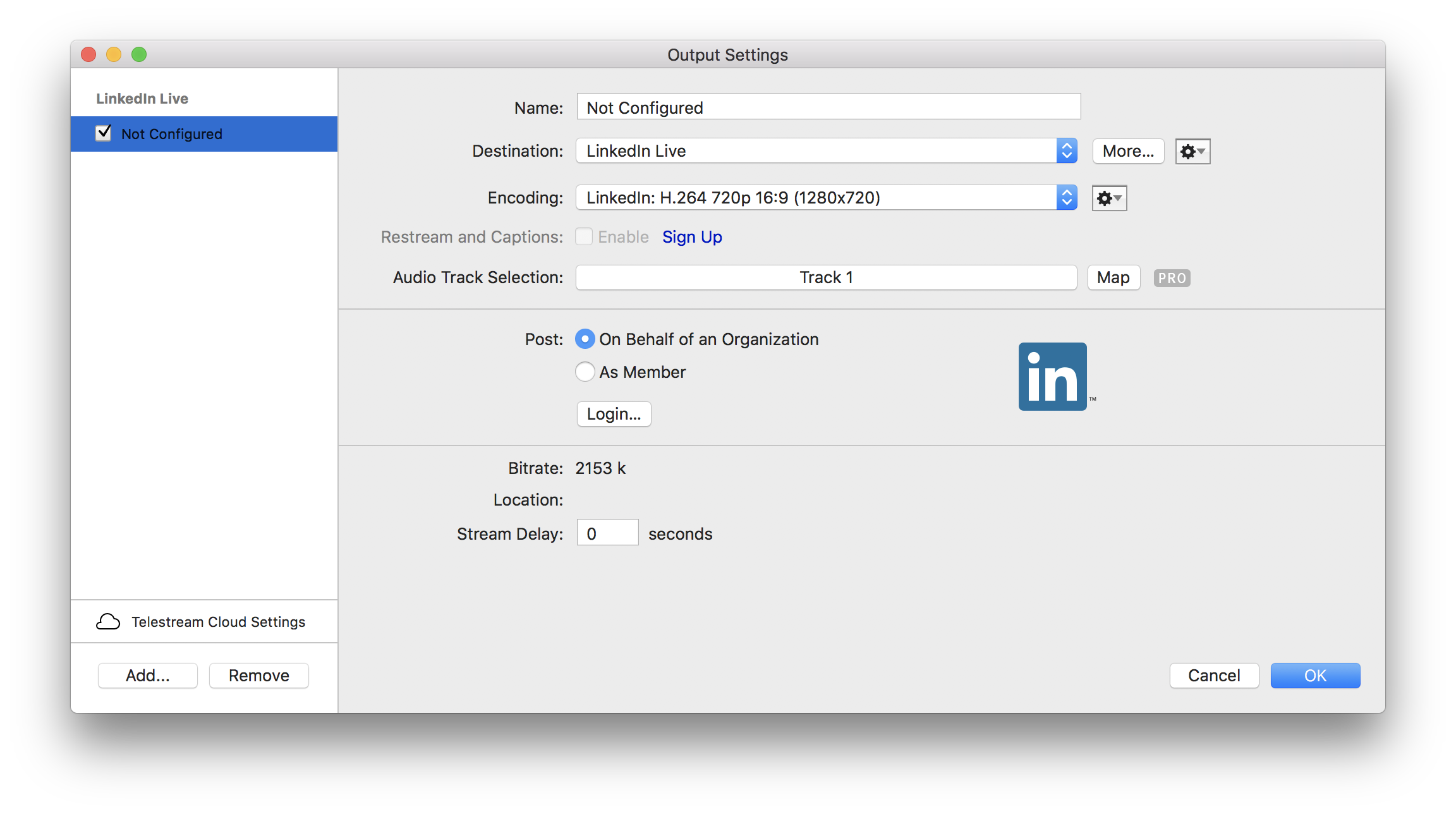Screen dimensions: 1456x814
Task: Select On Behalf of an Organization
Action: [585, 339]
